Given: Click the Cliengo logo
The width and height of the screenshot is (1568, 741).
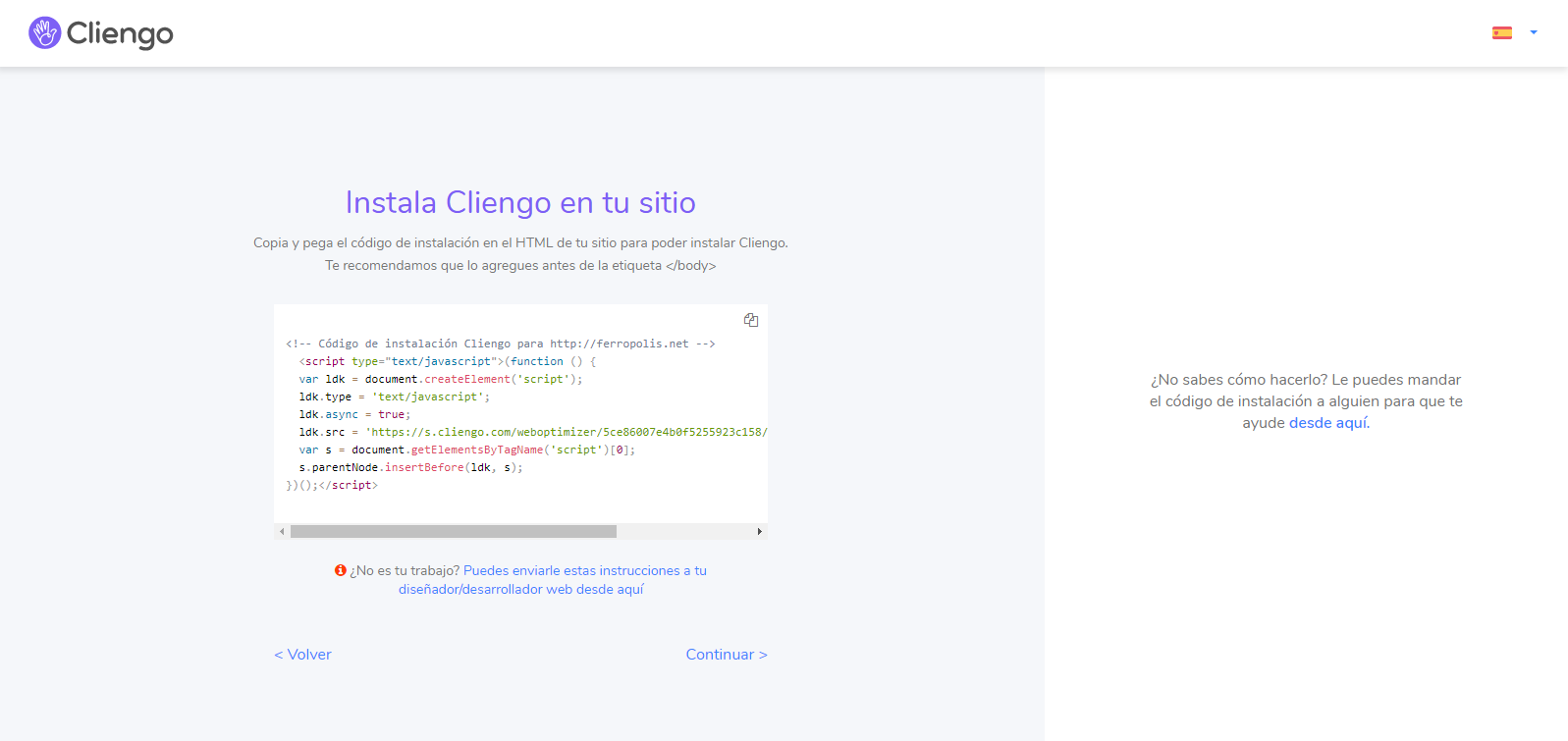Looking at the screenshot, I should 101,33.
